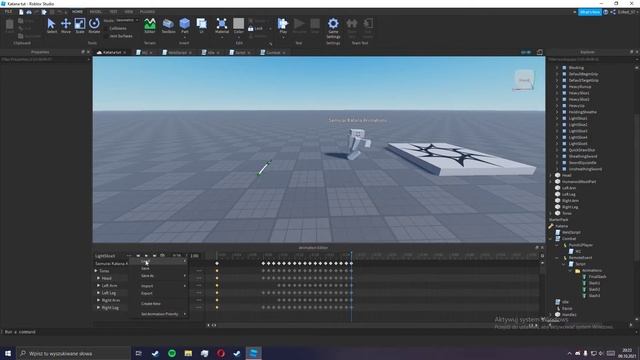This screenshot has width=640, height=360.
Task: Expand the Right Leg animation track
Action: click(98, 307)
